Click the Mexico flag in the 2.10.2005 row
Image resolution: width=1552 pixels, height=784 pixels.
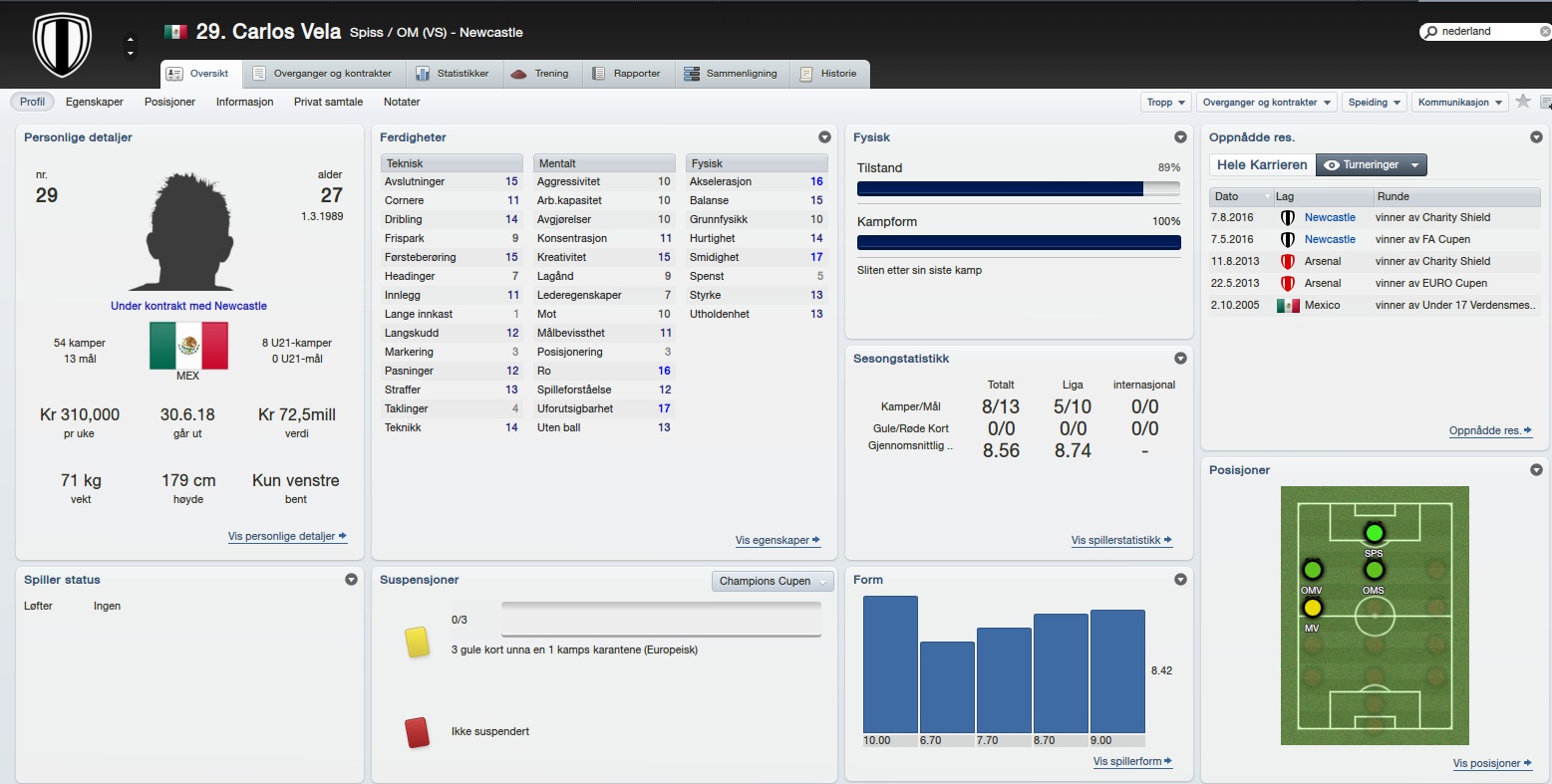point(1288,305)
